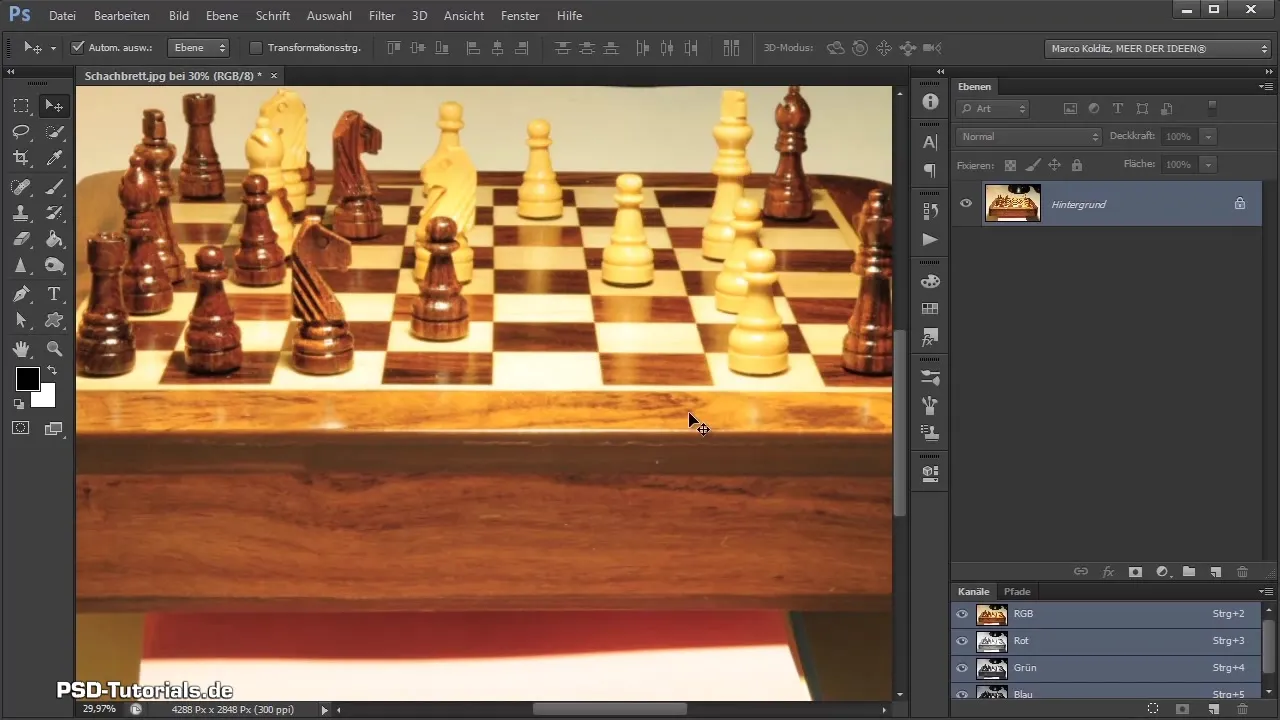1280x720 pixels.
Task: Select the Pen tool
Action: click(21, 294)
